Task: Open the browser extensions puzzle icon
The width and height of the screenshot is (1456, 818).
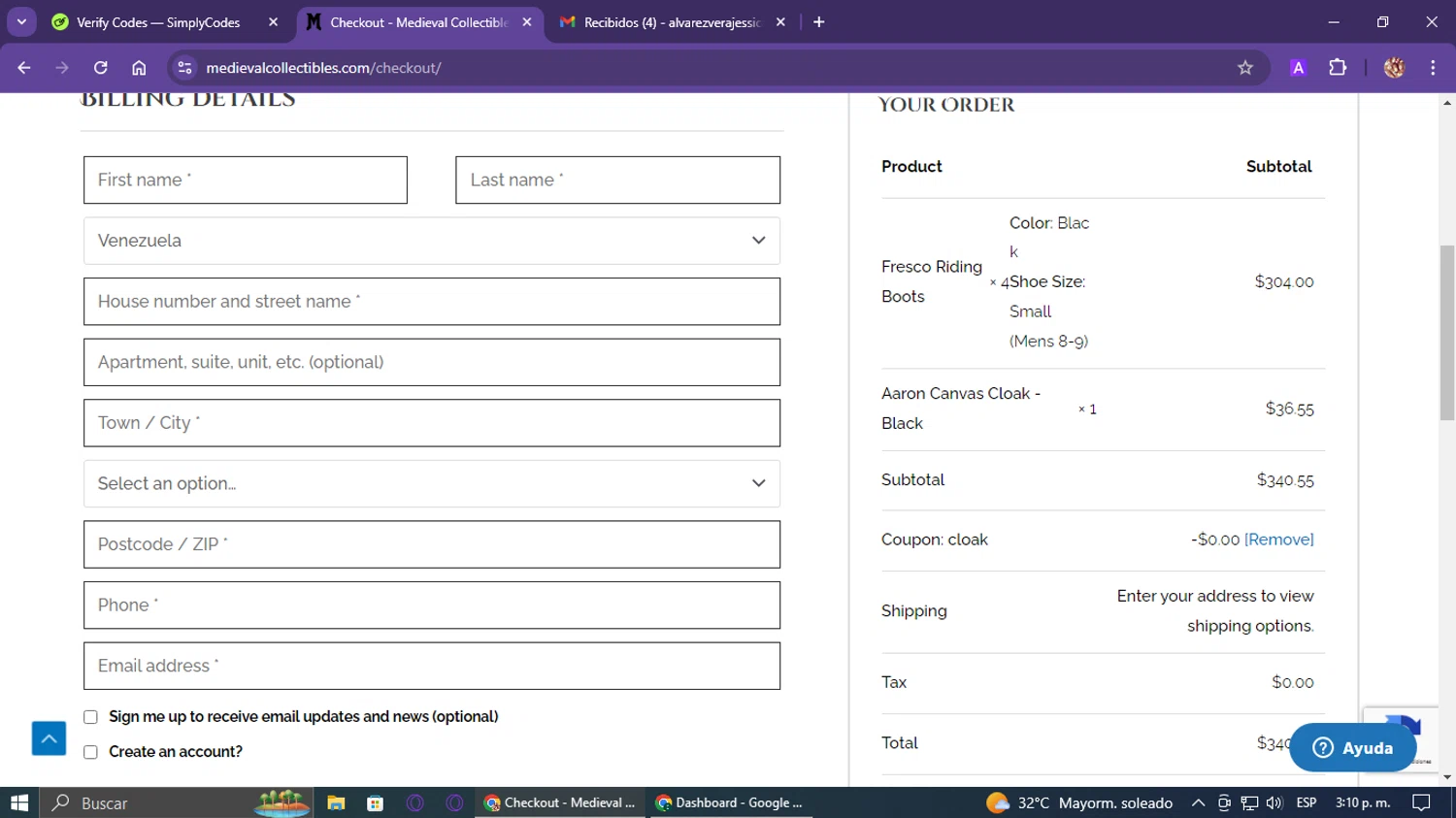Action: tap(1338, 68)
